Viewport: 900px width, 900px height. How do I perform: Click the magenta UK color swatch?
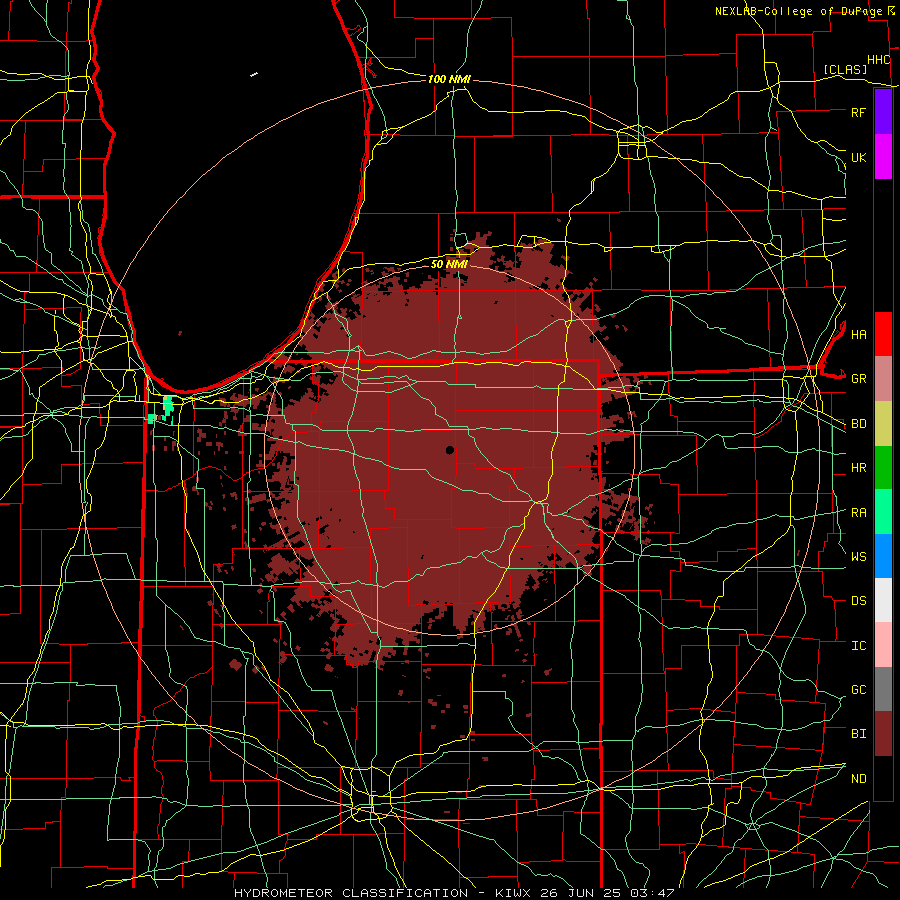[x=883, y=157]
